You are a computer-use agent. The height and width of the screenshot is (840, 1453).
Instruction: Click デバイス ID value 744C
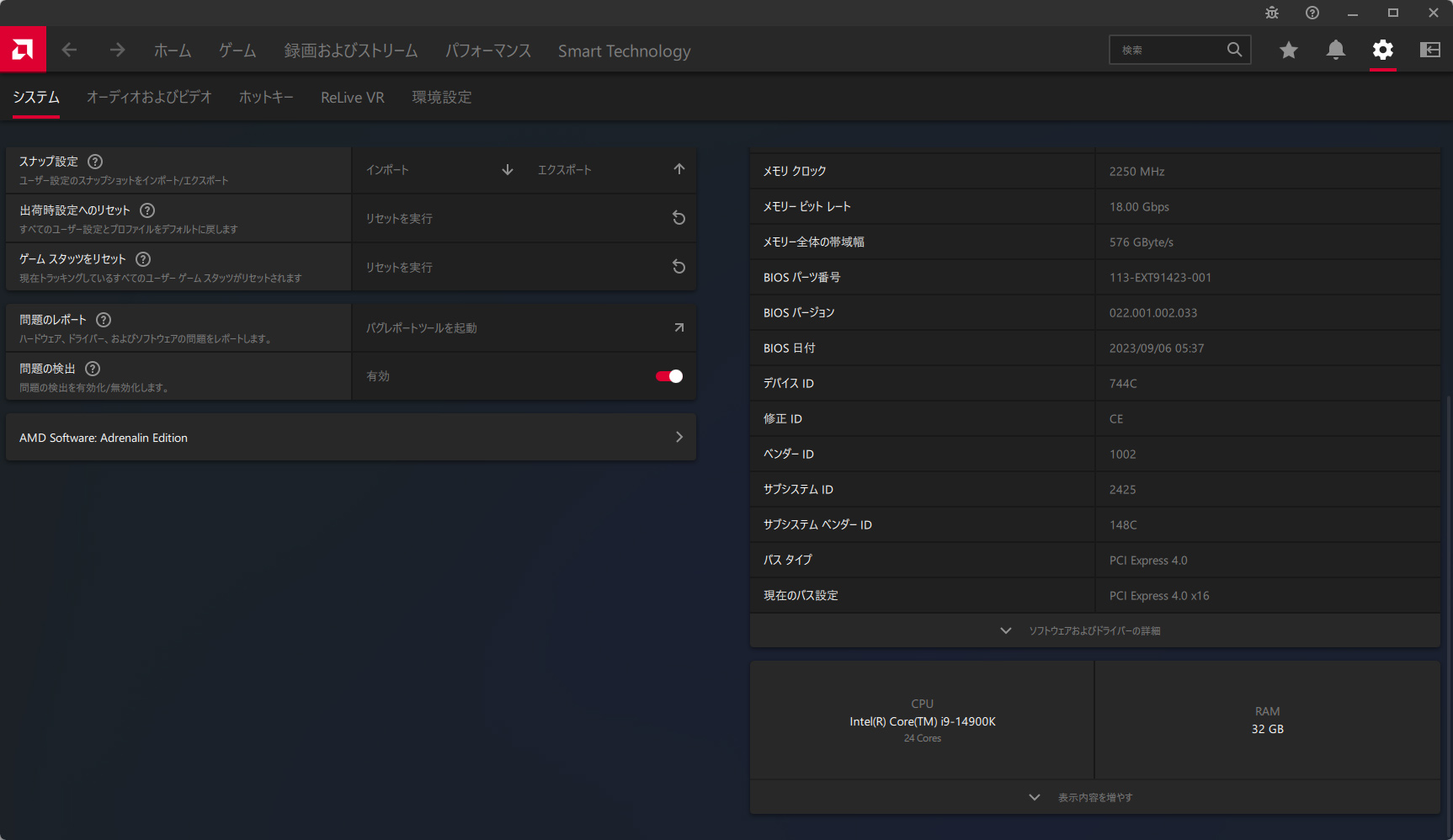[1123, 384]
